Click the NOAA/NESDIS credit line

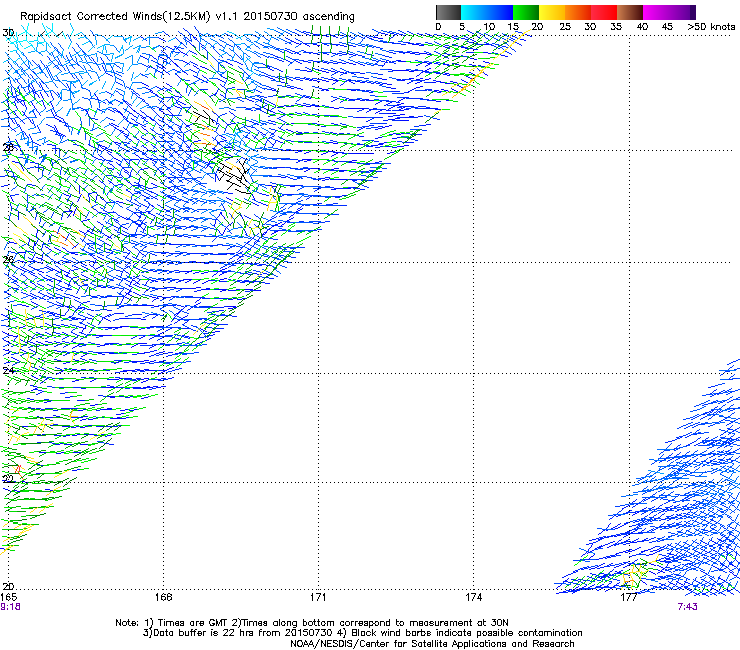[x=432, y=644]
